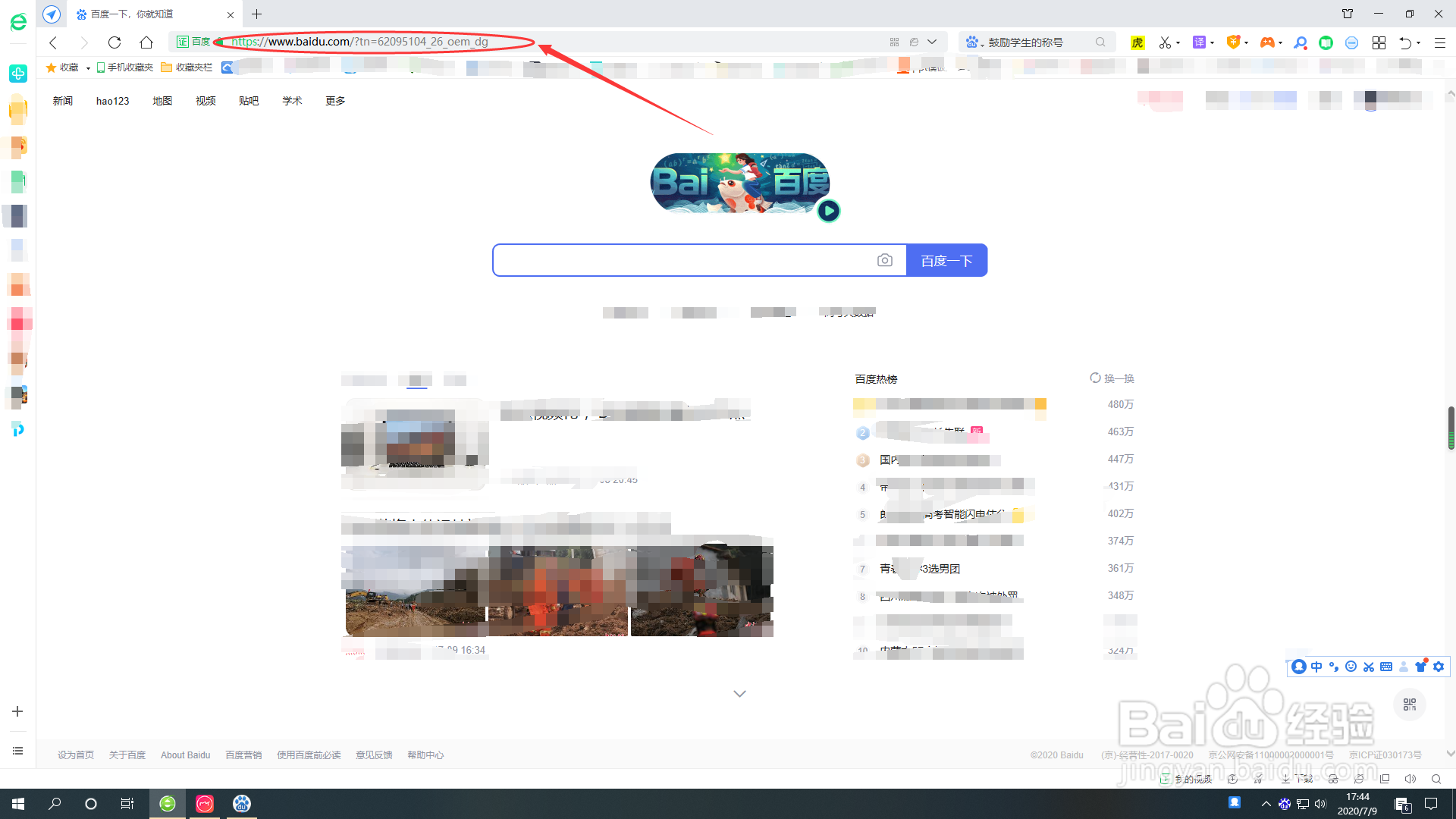
Task: Click the camera image search icon
Action: [884, 260]
